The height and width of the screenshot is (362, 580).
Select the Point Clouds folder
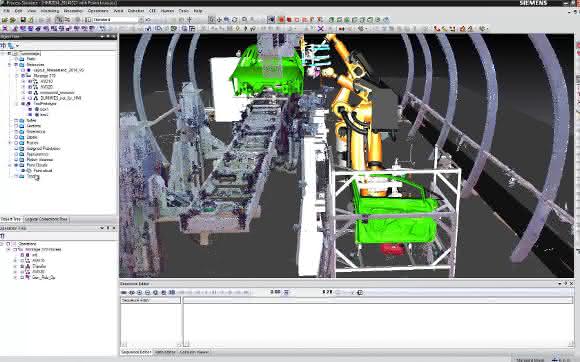[37, 165]
